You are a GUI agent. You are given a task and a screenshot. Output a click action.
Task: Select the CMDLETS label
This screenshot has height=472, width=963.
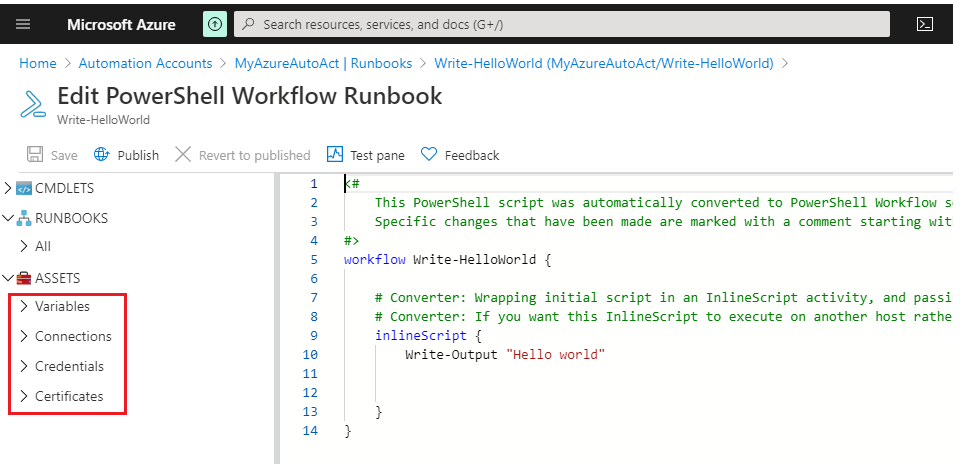(x=64, y=188)
